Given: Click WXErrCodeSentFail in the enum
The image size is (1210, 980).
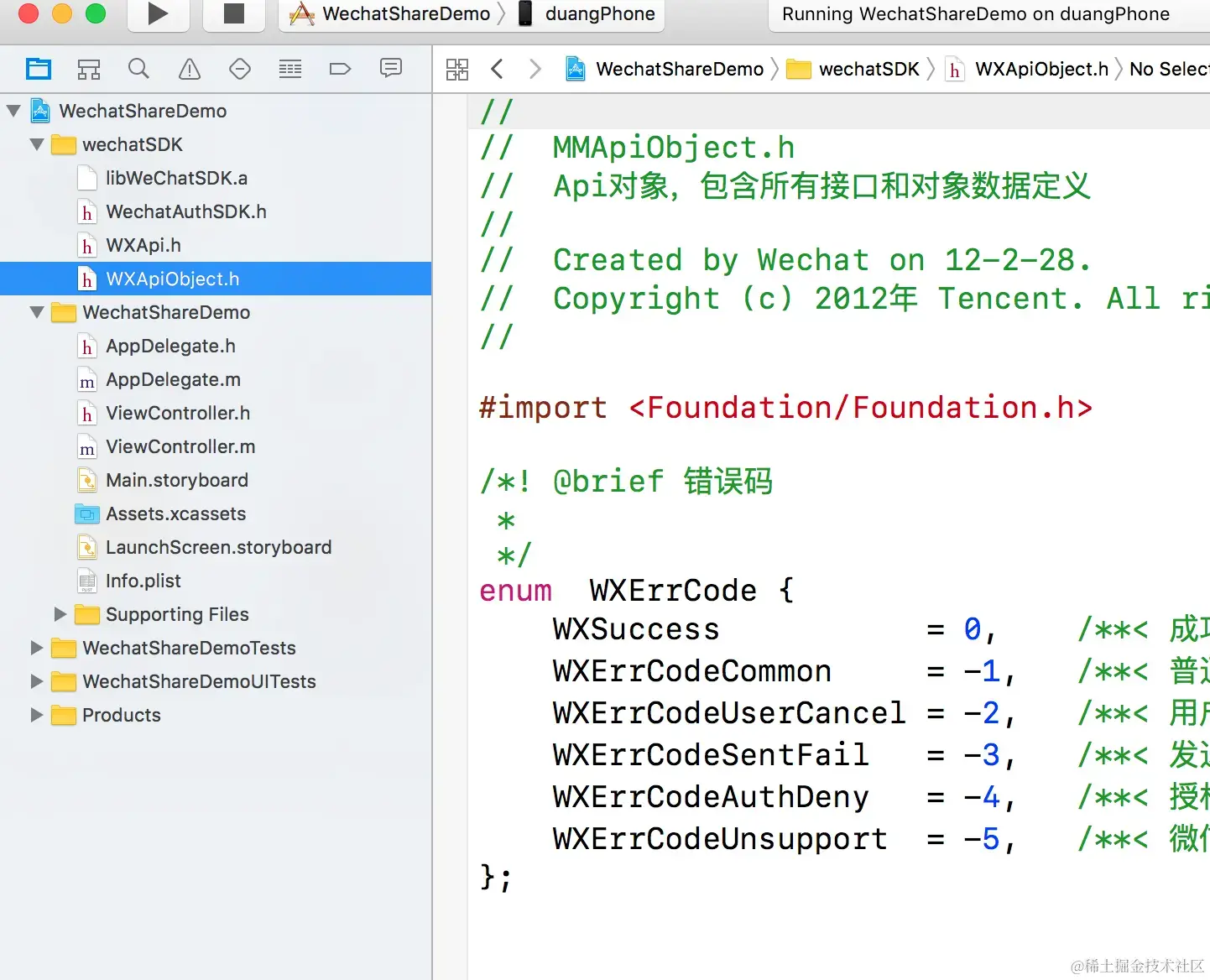Looking at the screenshot, I should coord(710,755).
